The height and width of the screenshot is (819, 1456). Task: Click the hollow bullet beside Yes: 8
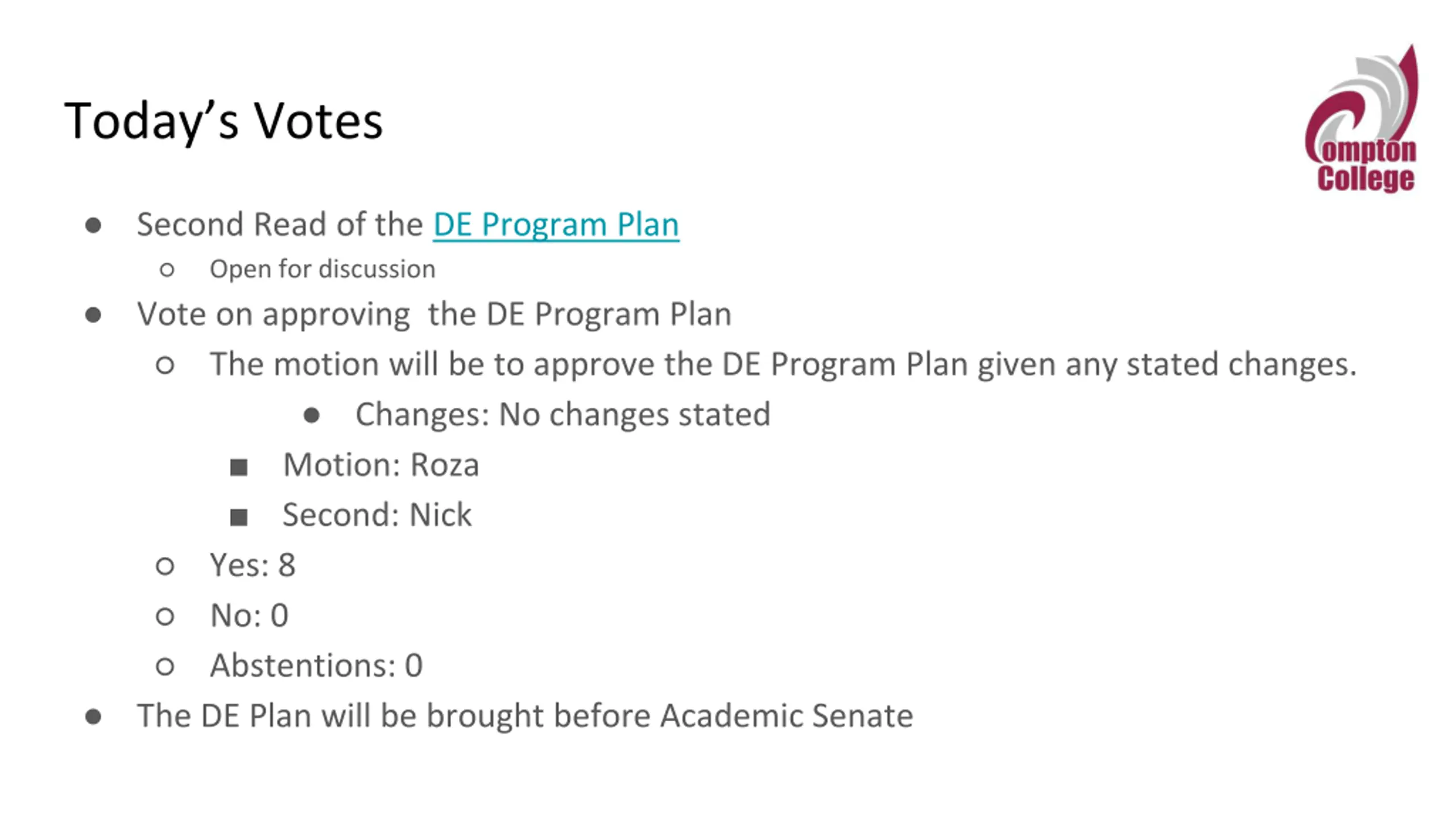click(x=165, y=566)
